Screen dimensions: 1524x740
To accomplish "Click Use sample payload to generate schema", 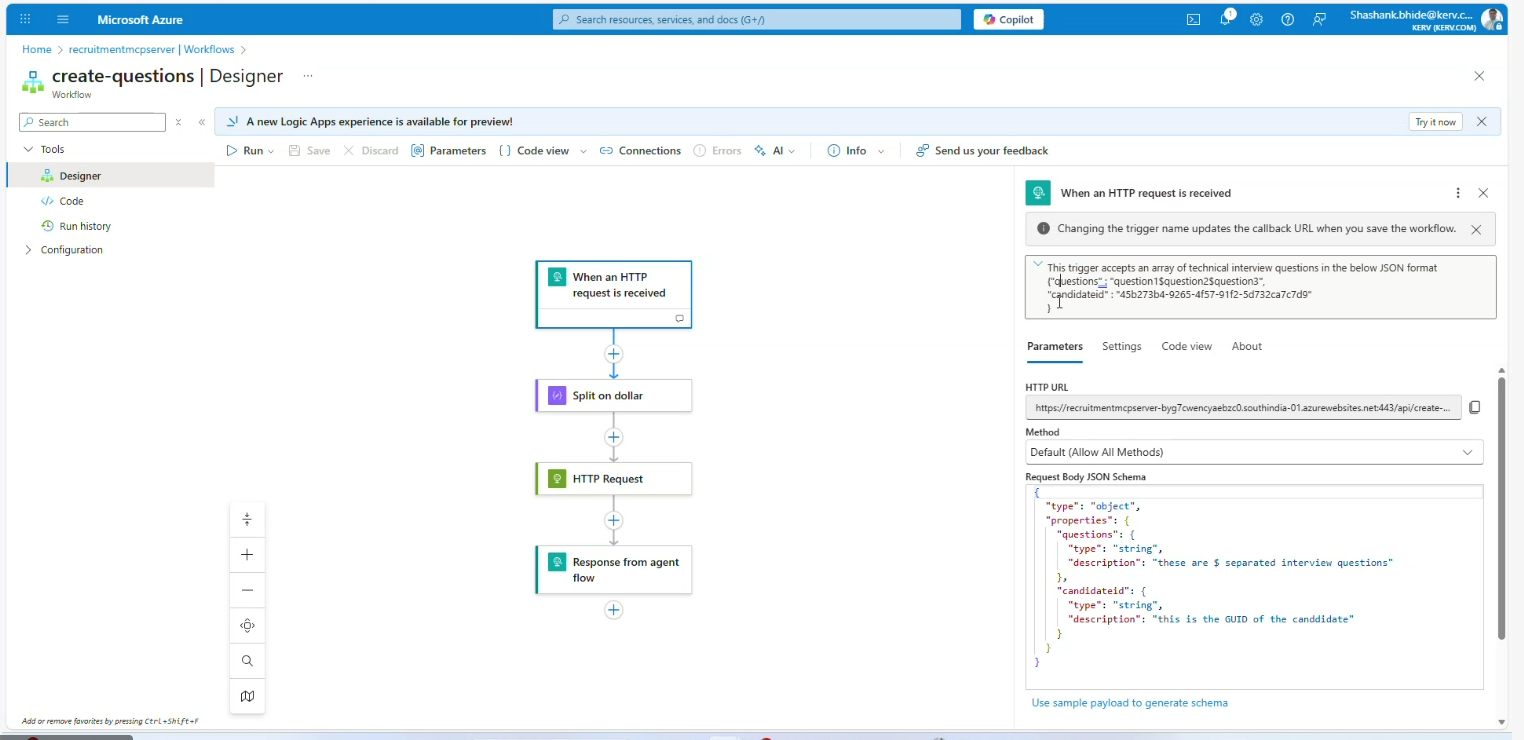I will pos(1129,703).
